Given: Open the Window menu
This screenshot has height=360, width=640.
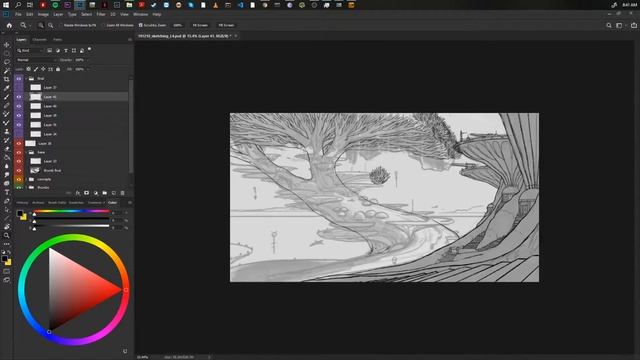Looking at the screenshot, I should pyautogui.click(x=140, y=14).
